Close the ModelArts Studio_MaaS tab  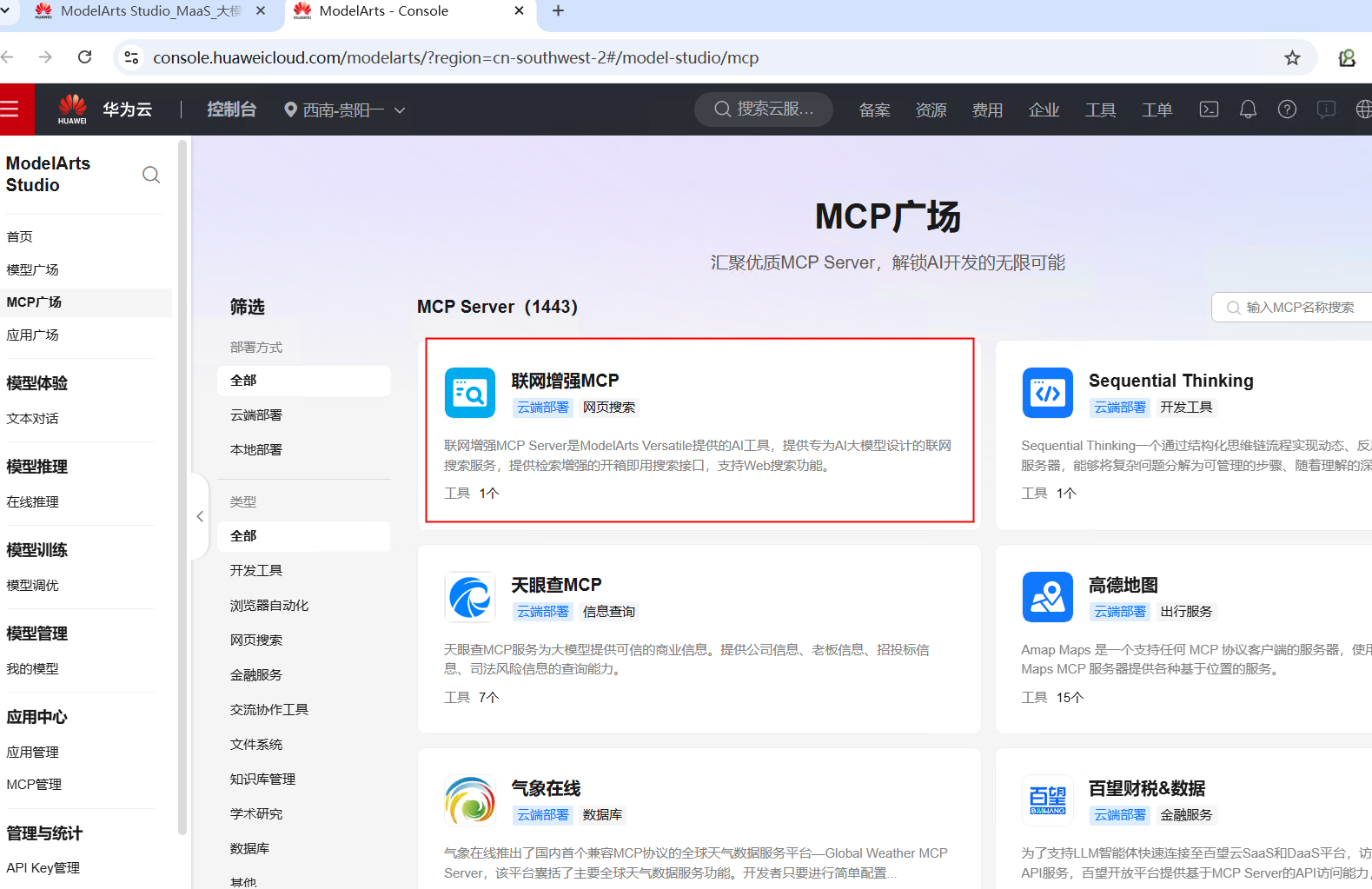pyautogui.click(x=262, y=11)
